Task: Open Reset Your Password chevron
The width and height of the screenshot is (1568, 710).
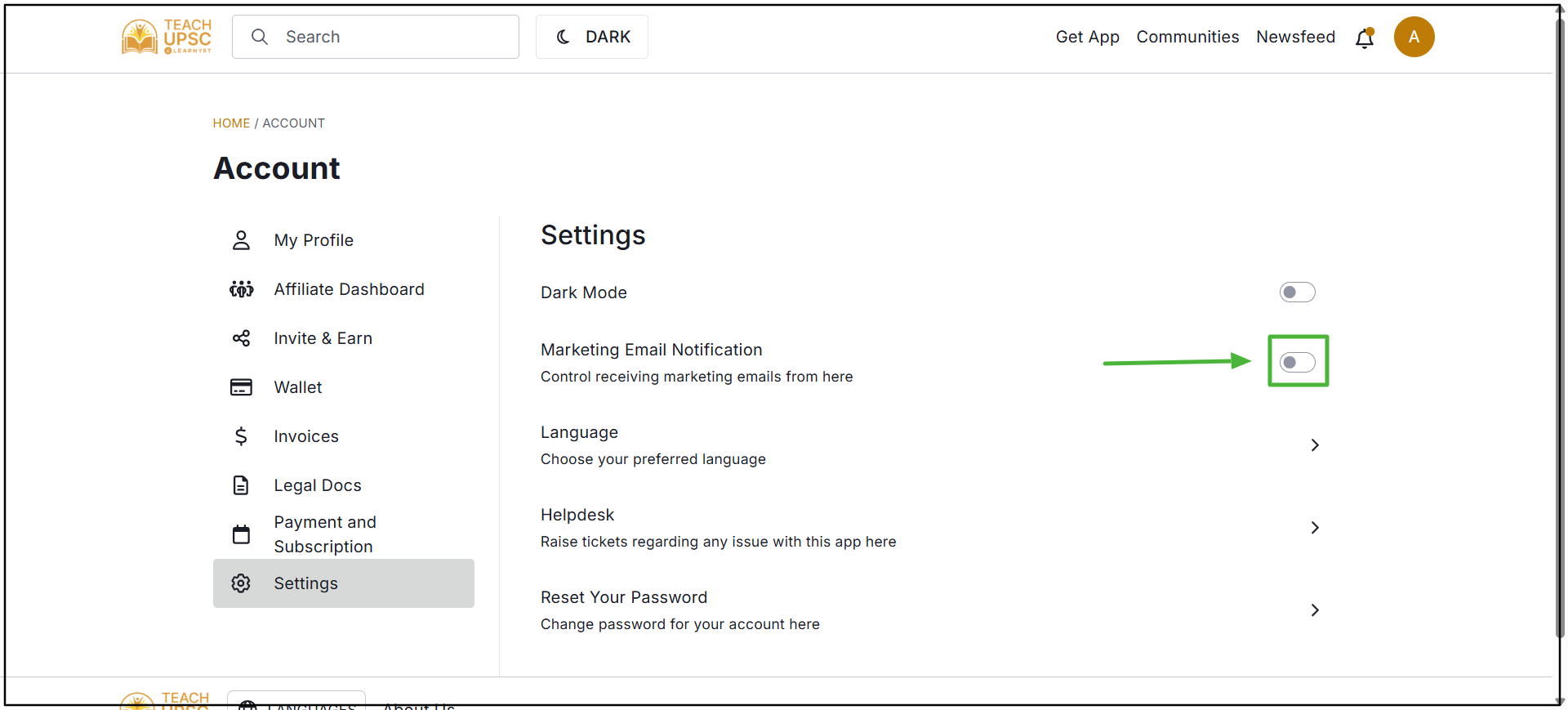Action: pos(1315,610)
